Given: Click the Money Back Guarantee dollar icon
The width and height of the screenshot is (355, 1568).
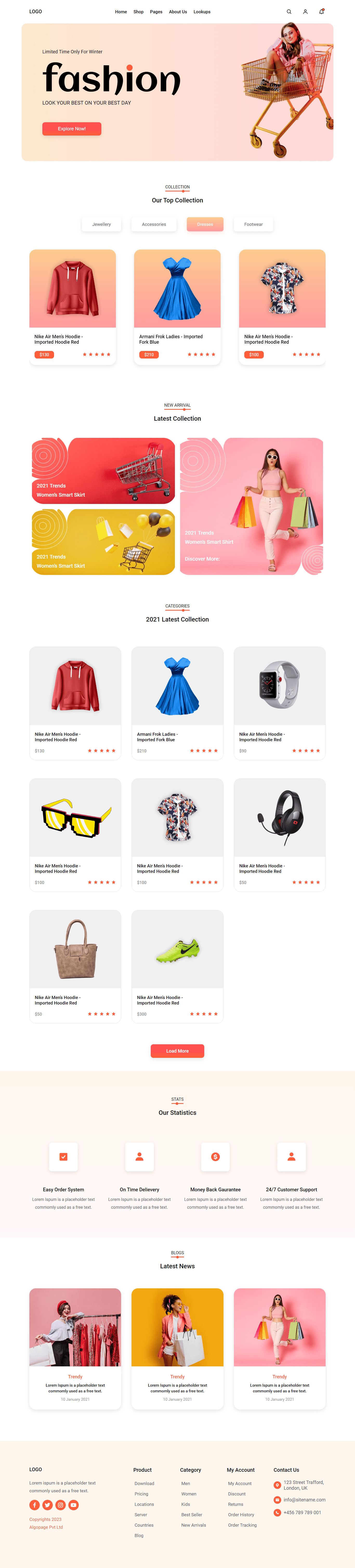Looking at the screenshot, I should (x=215, y=1156).
